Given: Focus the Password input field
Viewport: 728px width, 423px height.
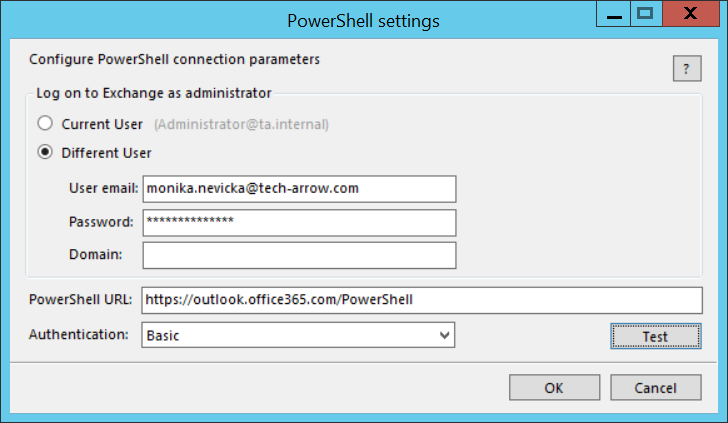Looking at the screenshot, I should [x=299, y=222].
